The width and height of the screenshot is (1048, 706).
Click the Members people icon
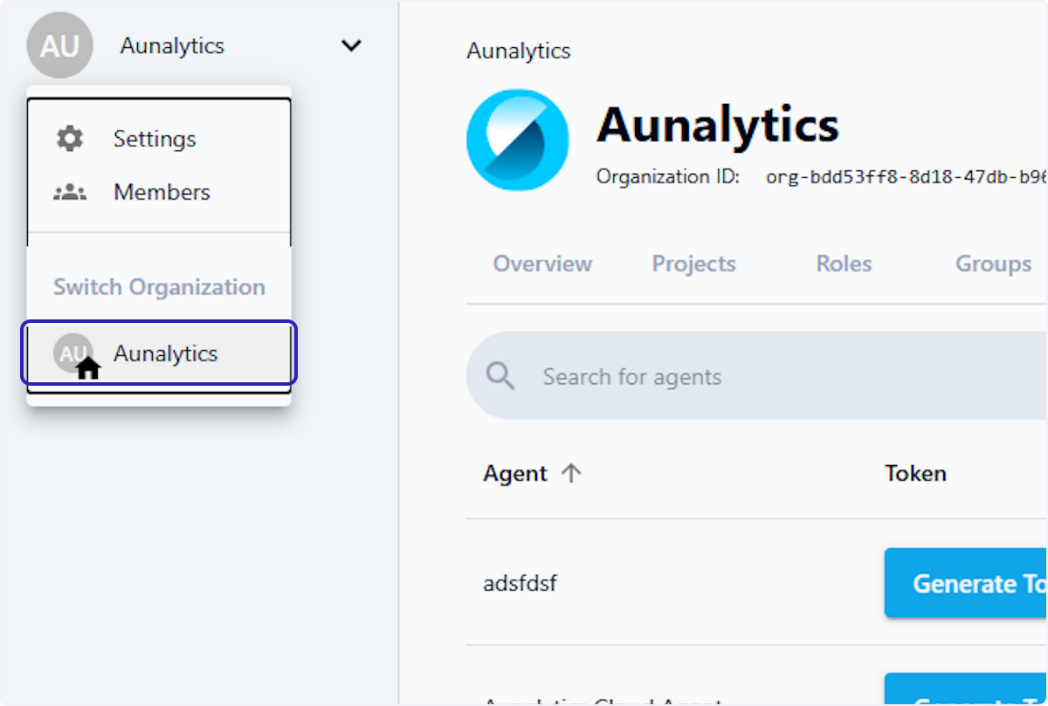coord(70,193)
